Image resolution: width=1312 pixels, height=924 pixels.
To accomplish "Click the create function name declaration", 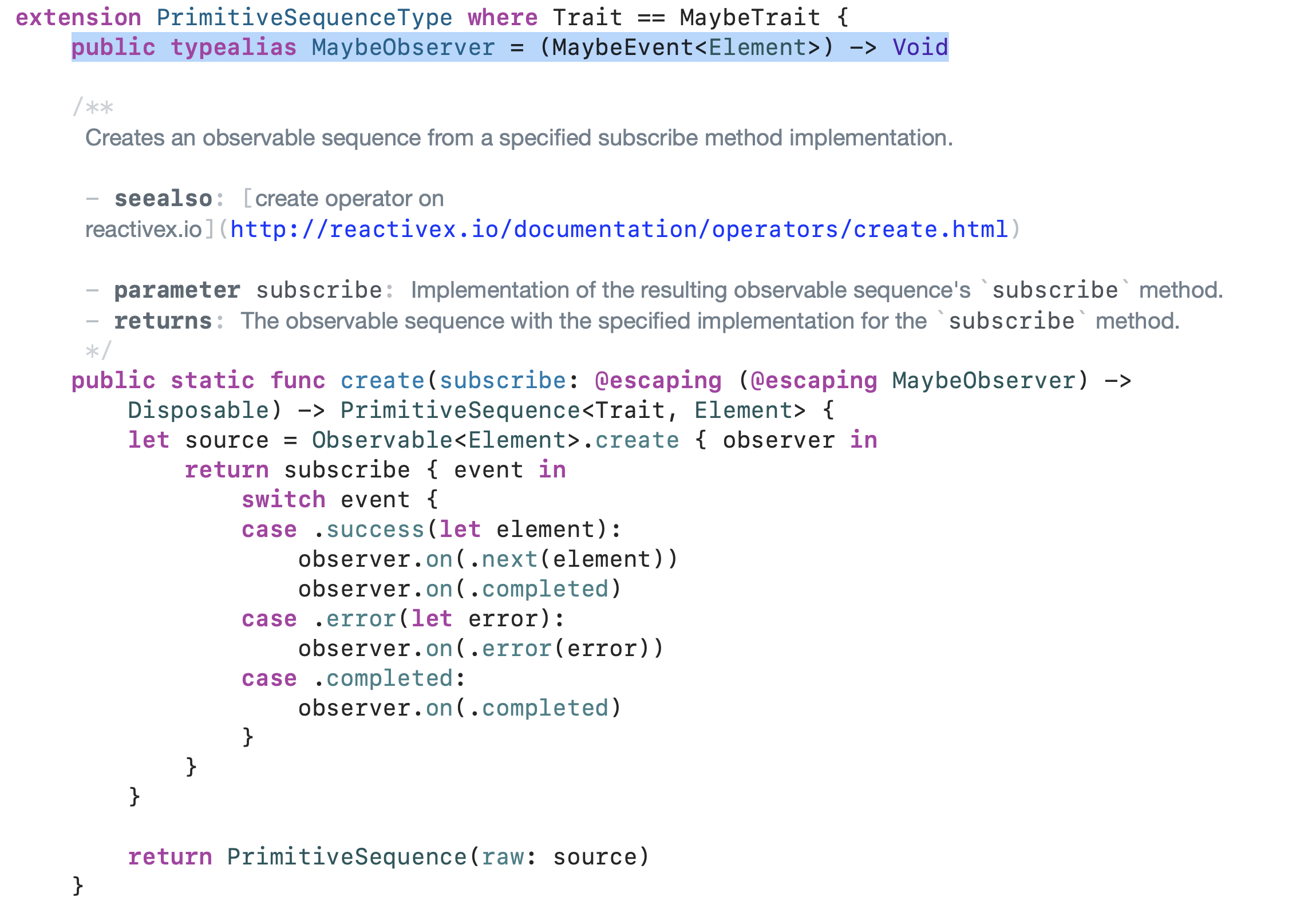I will pyautogui.click(x=382, y=381).
